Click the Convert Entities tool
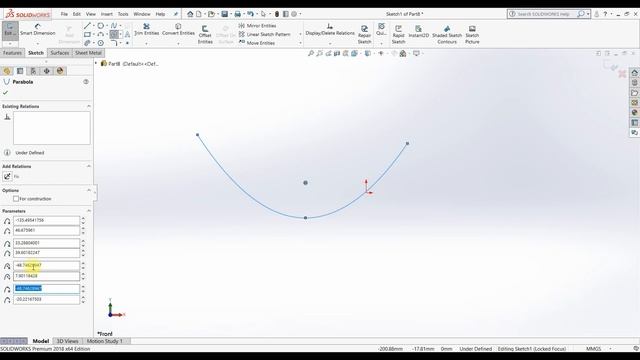 tap(178, 29)
